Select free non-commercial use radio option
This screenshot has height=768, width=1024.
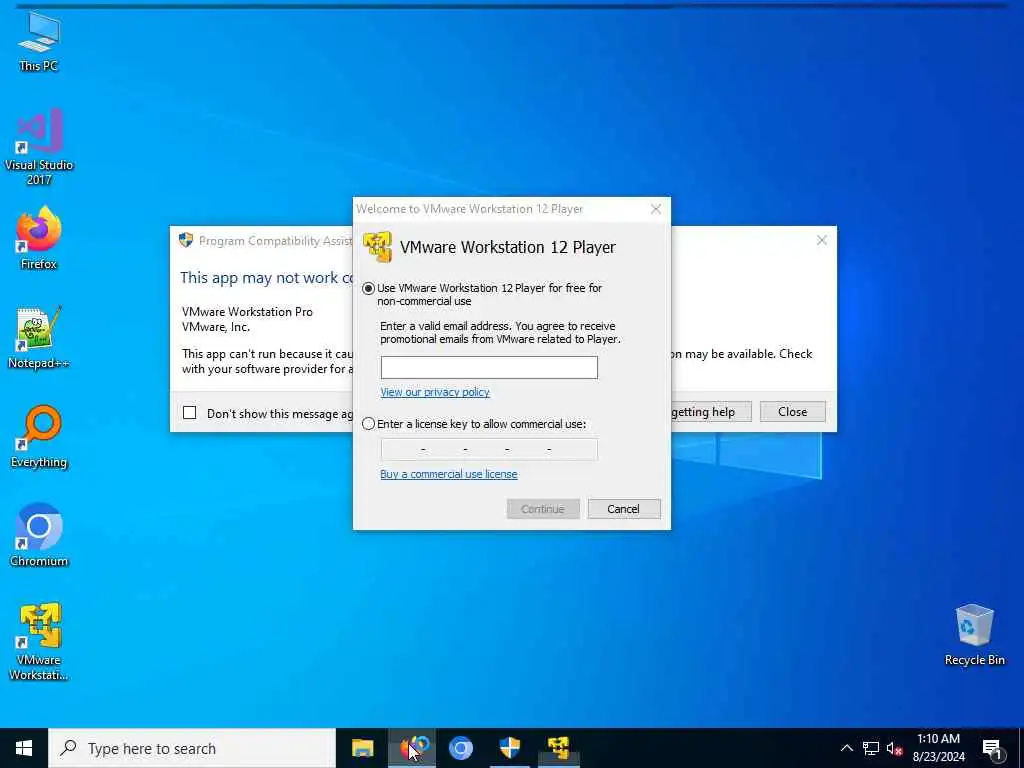click(x=368, y=288)
